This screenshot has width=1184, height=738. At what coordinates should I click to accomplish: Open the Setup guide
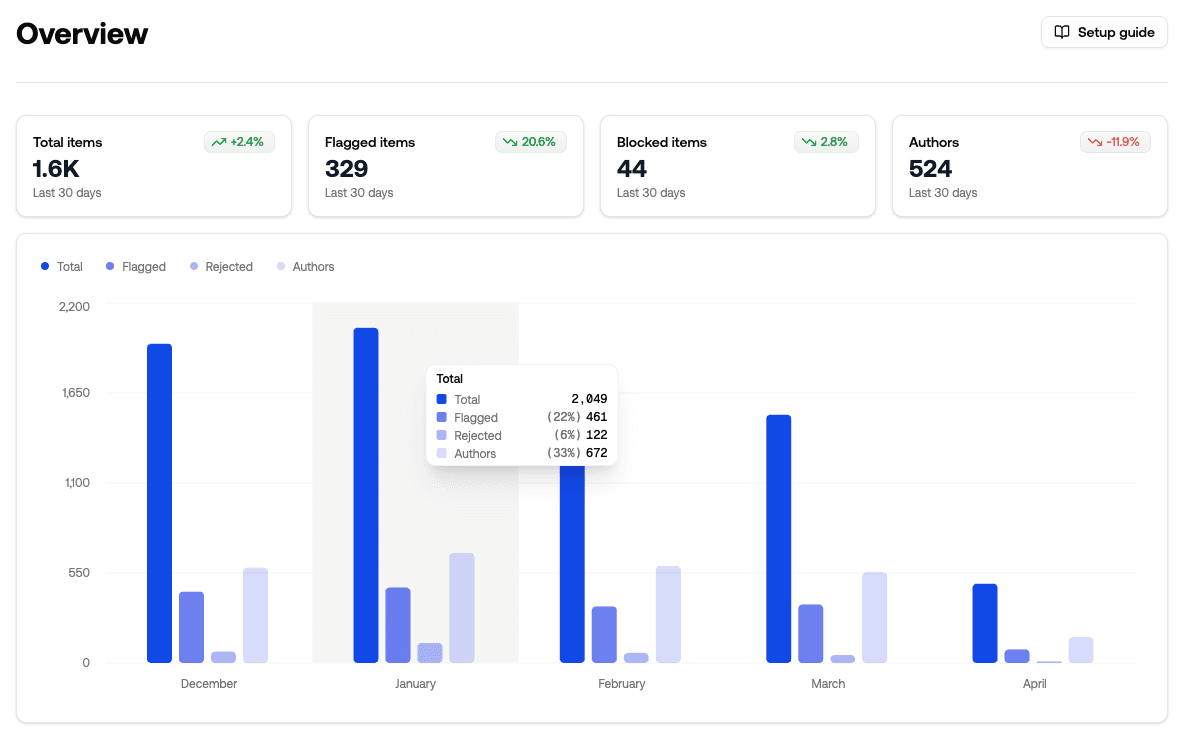click(1104, 32)
